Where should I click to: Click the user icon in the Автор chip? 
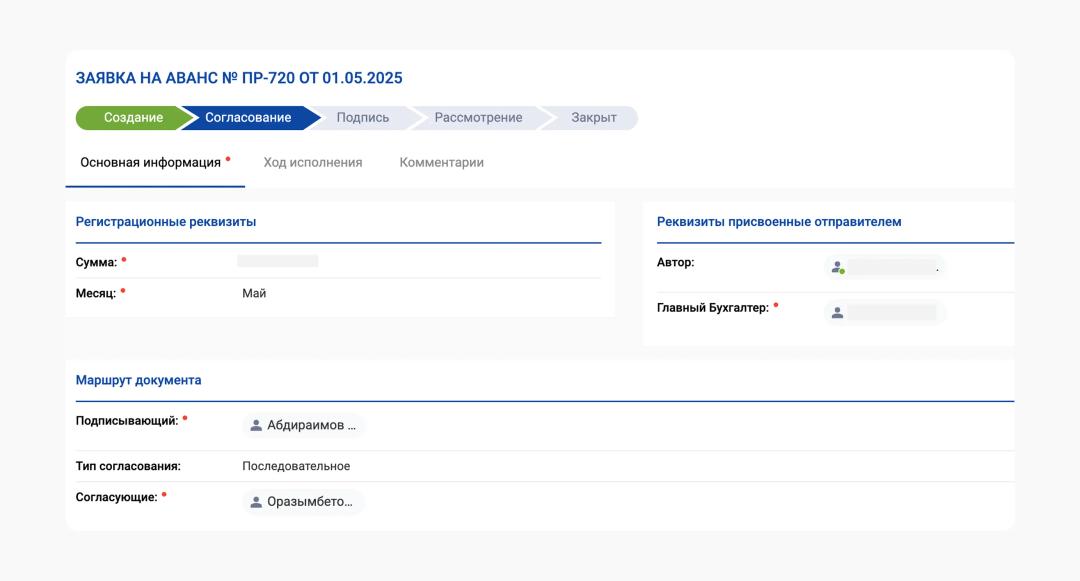pyautogui.click(x=838, y=267)
